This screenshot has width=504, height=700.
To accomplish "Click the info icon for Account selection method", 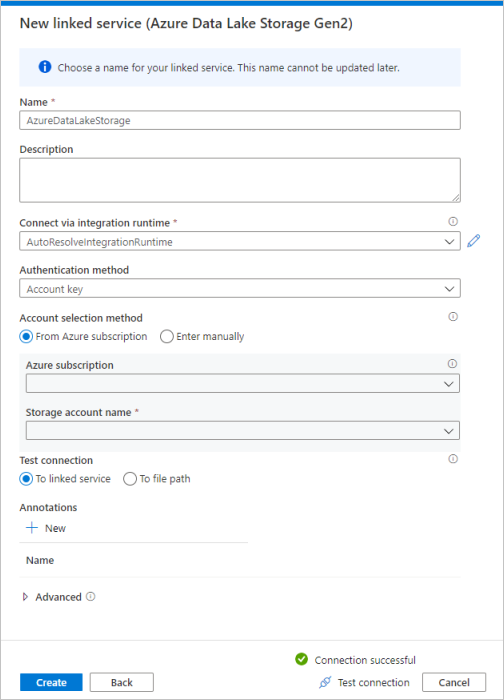I will coord(453,317).
